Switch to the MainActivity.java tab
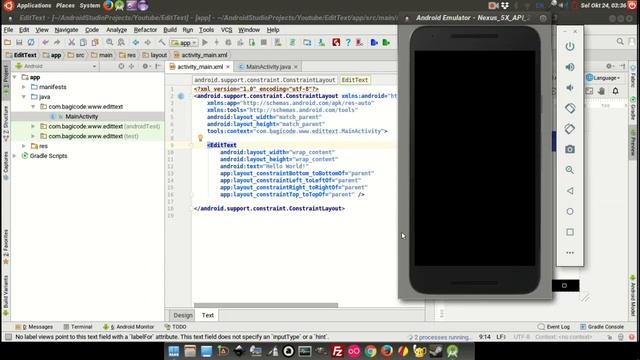Screen dimensions: 640x360 click(x=268, y=67)
